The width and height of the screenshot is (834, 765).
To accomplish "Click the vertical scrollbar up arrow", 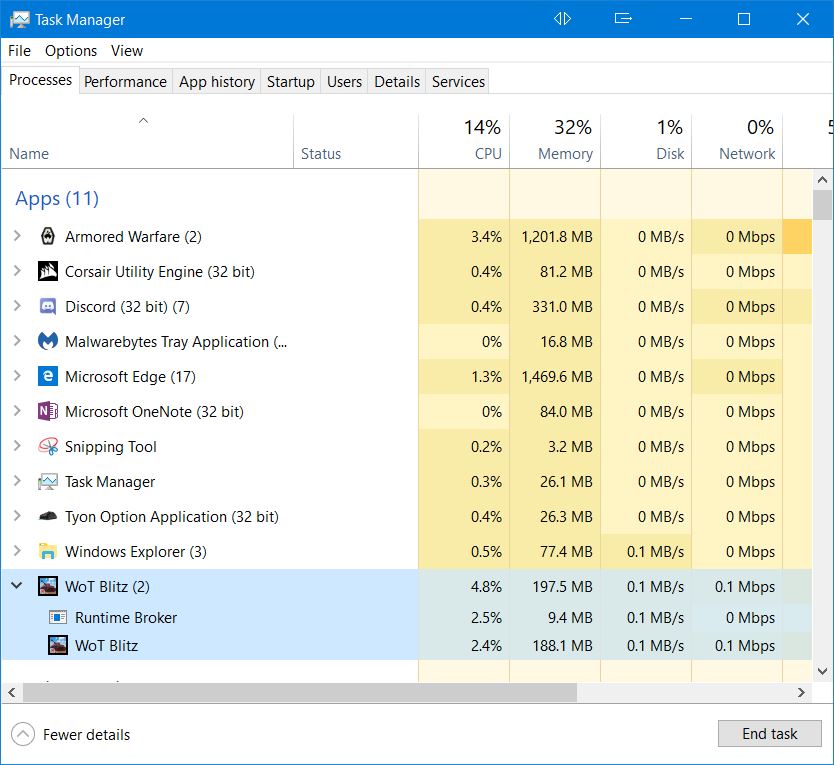I will coord(822,180).
